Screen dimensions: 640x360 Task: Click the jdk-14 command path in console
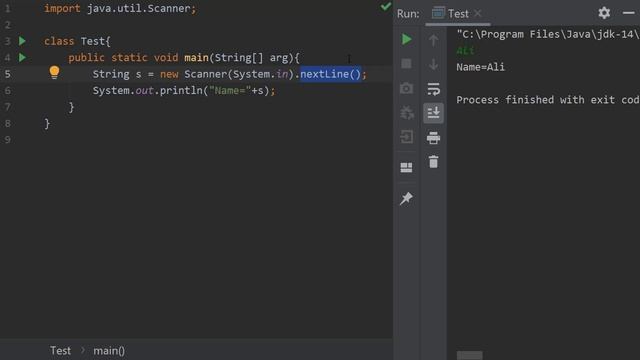coord(548,34)
